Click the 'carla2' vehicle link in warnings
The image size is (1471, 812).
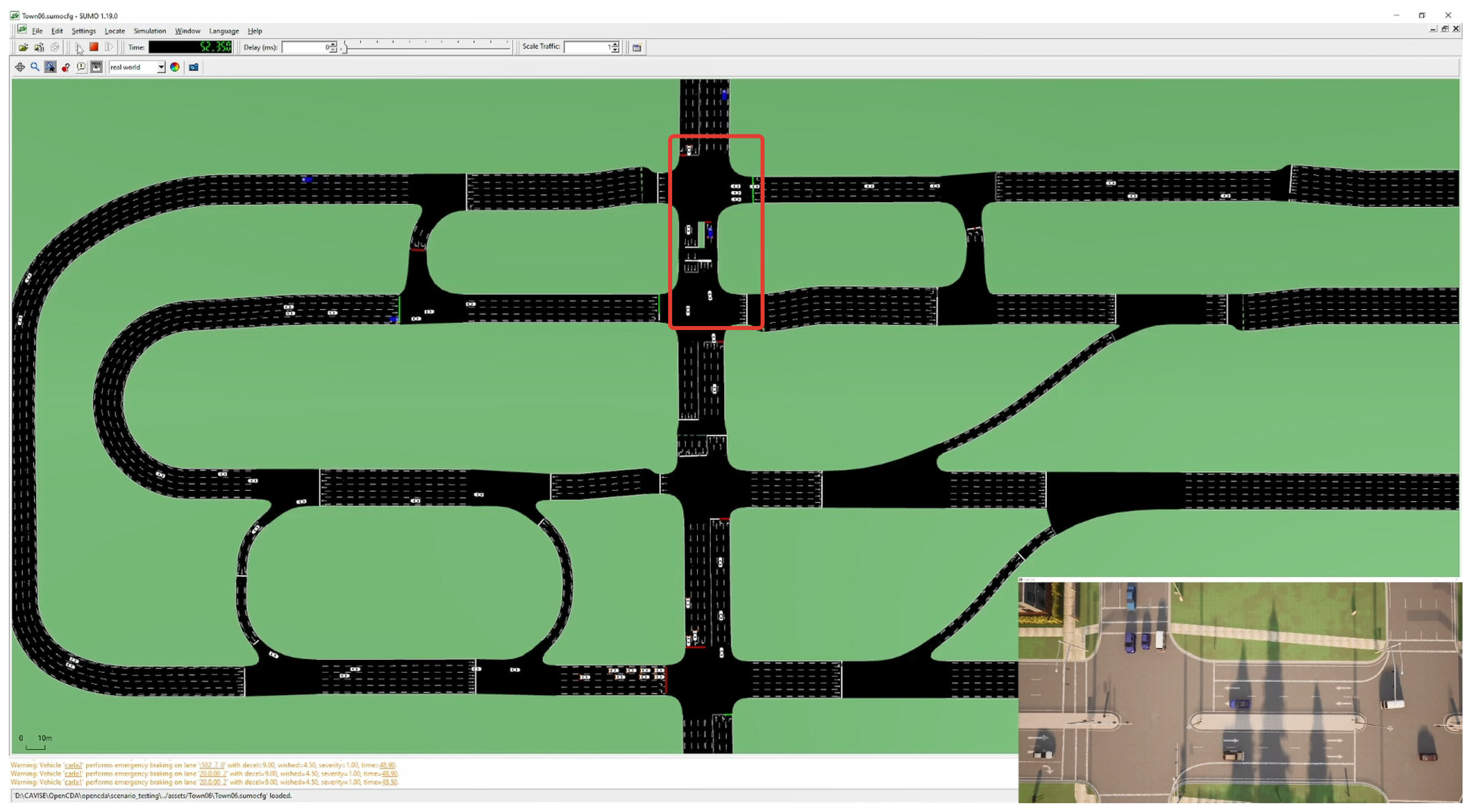(x=73, y=765)
